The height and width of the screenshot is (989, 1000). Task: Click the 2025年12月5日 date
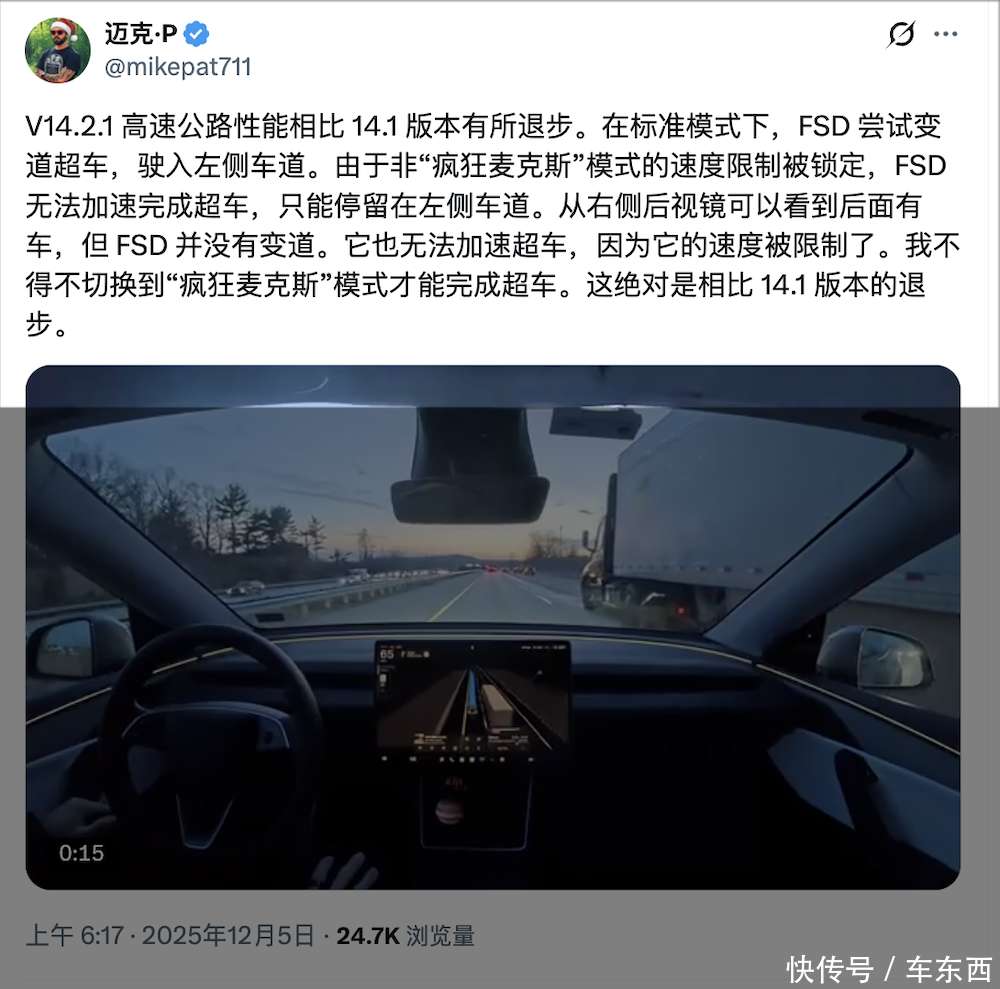(x=228, y=935)
